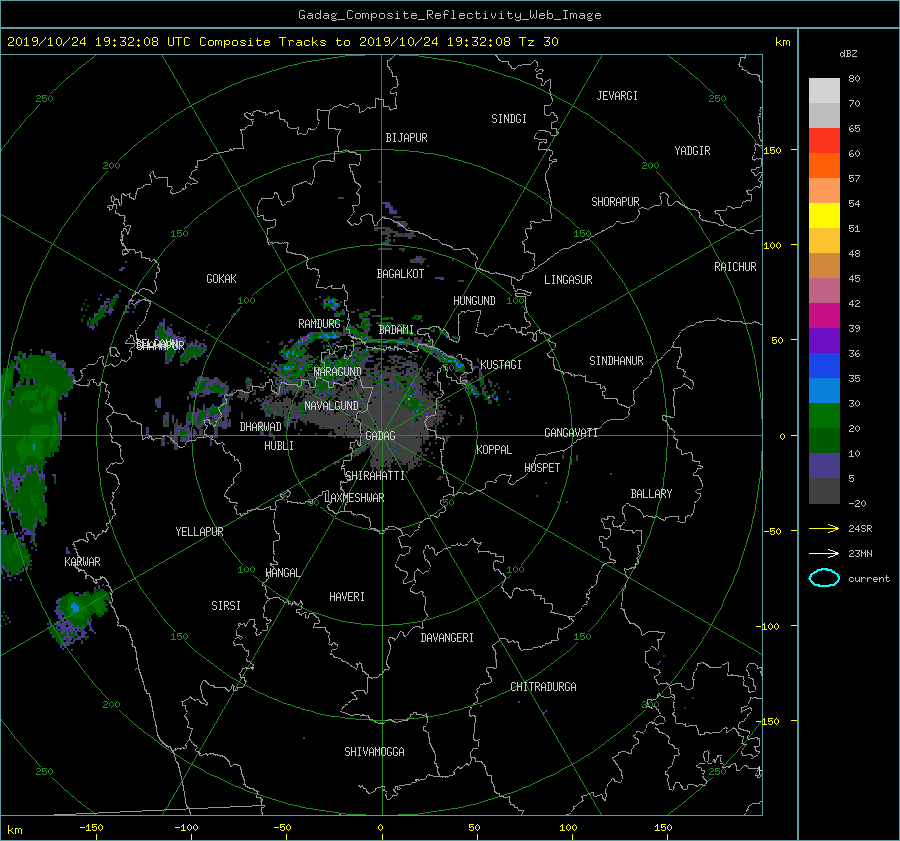
Task: Select the NAVALGUND label
Action: (331, 406)
